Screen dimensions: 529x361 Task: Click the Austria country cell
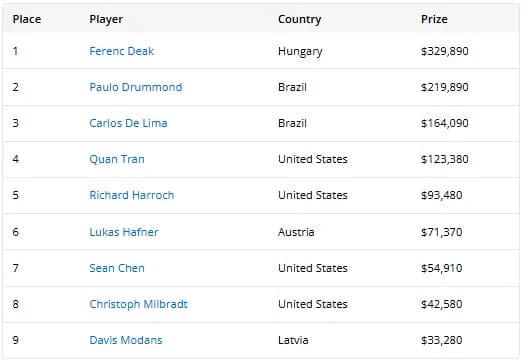click(x=296, y=232)
